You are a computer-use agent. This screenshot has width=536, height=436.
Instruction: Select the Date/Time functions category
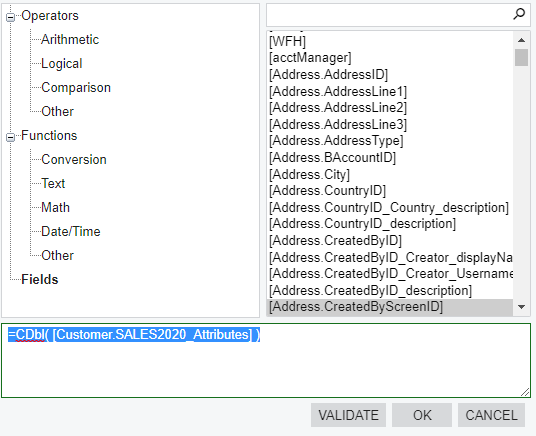71,232
